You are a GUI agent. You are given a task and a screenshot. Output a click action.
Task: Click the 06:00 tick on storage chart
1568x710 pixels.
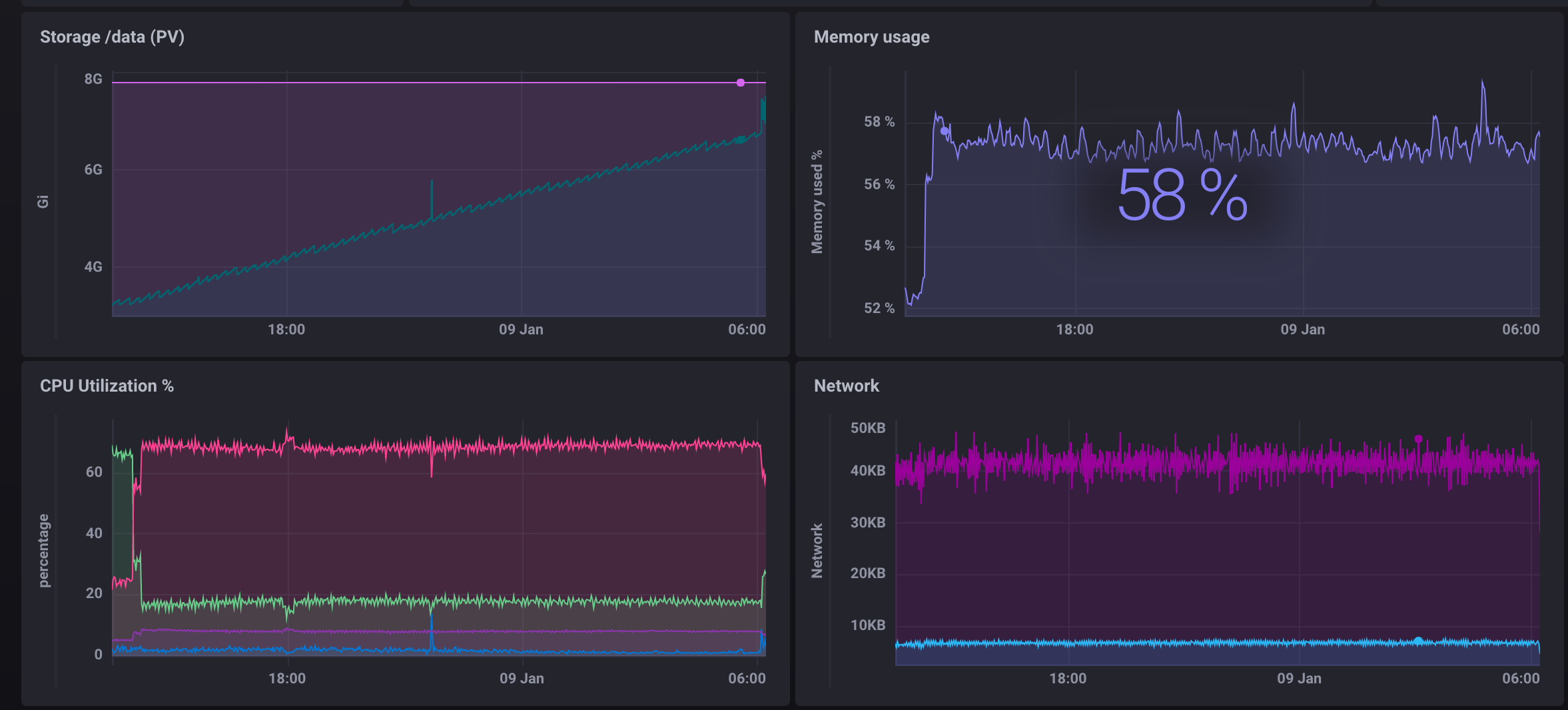[747, 330]
